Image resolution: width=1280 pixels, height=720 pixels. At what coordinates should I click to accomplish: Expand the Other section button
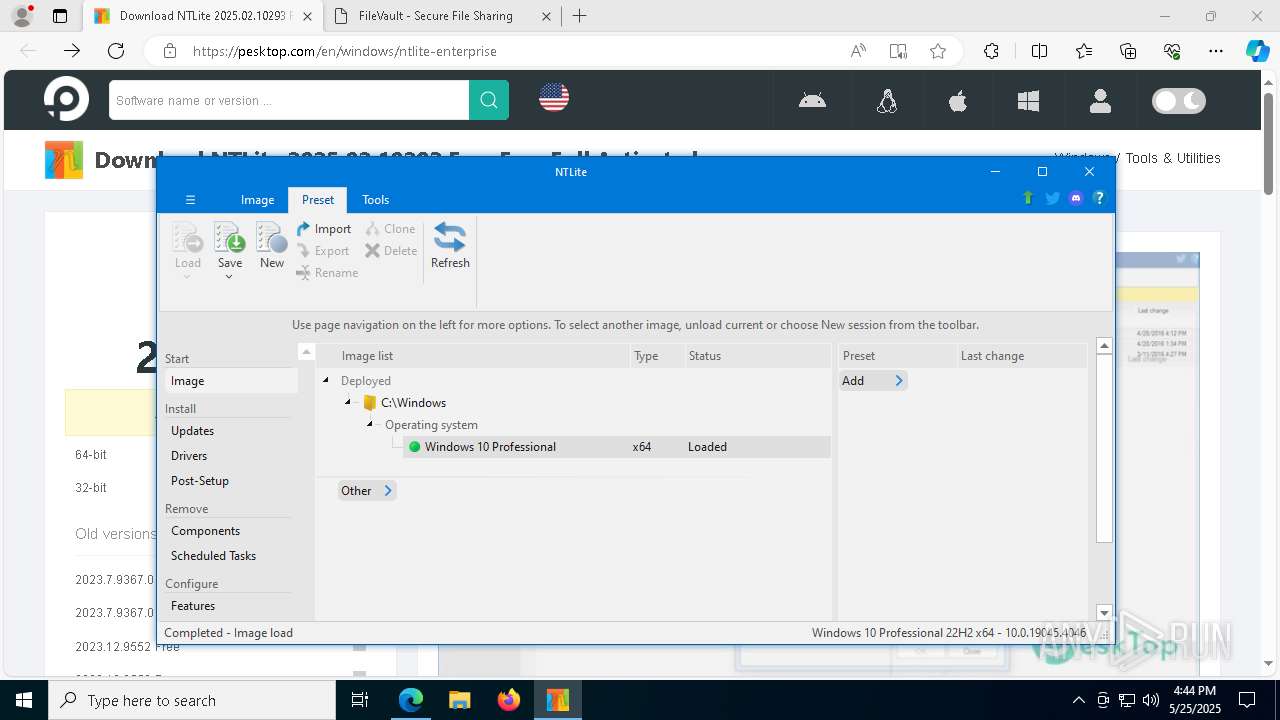[367, 491]
